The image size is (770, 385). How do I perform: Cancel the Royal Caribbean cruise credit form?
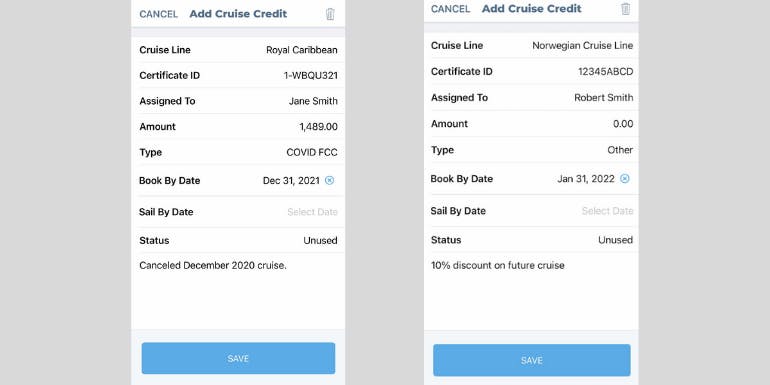pos(159,14)
